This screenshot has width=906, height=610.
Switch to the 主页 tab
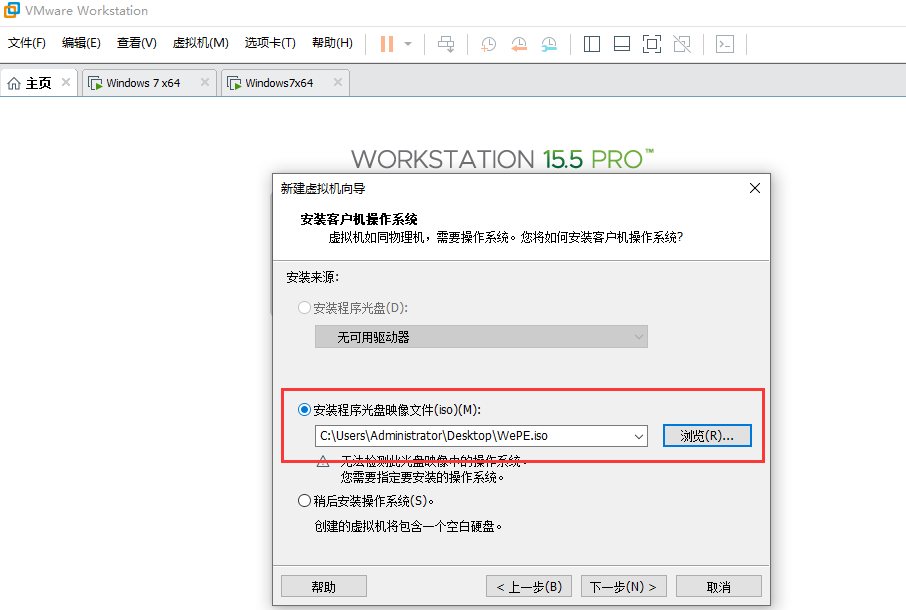pos(38,83)
